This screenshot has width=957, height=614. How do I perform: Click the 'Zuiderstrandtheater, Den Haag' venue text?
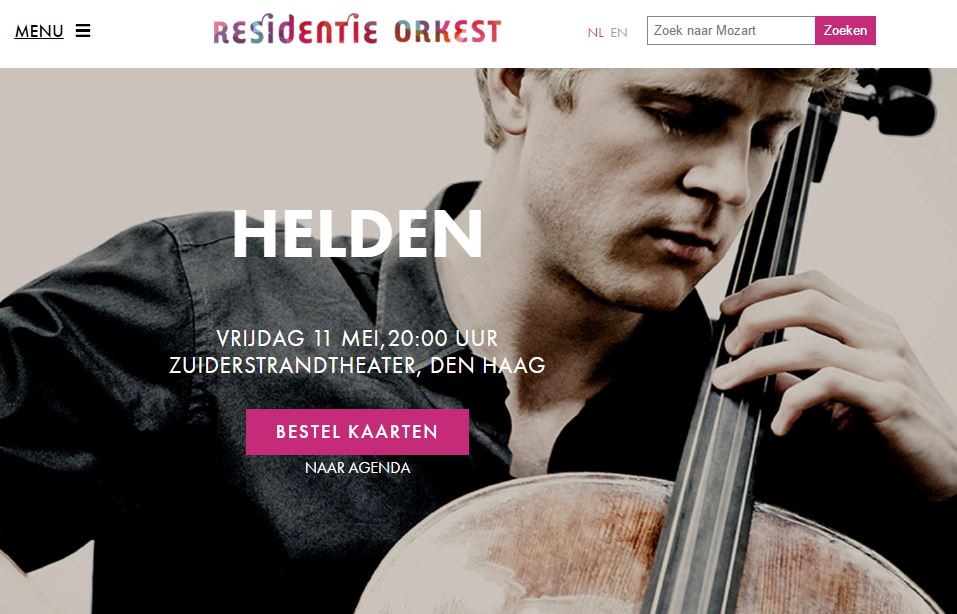click(357, 365)
